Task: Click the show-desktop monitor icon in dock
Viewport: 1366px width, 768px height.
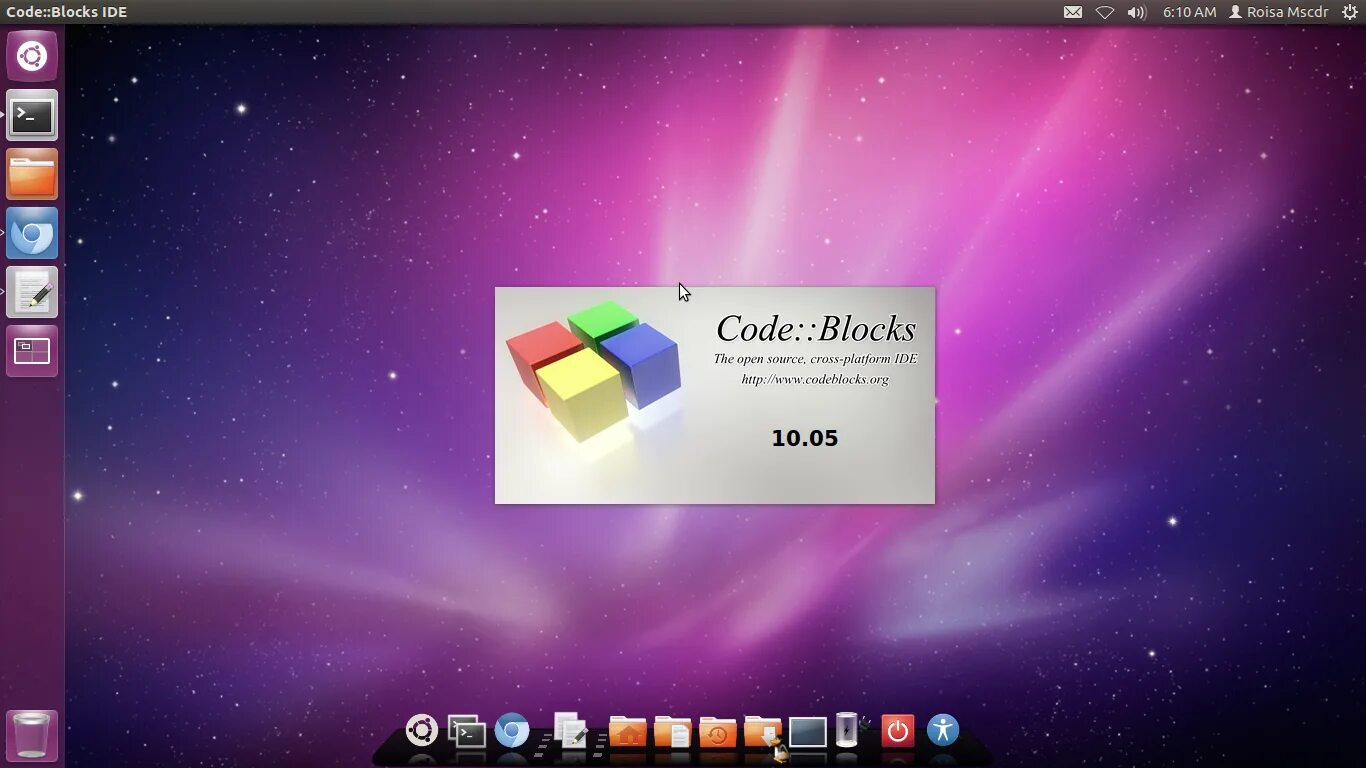Action: point(808,732)
